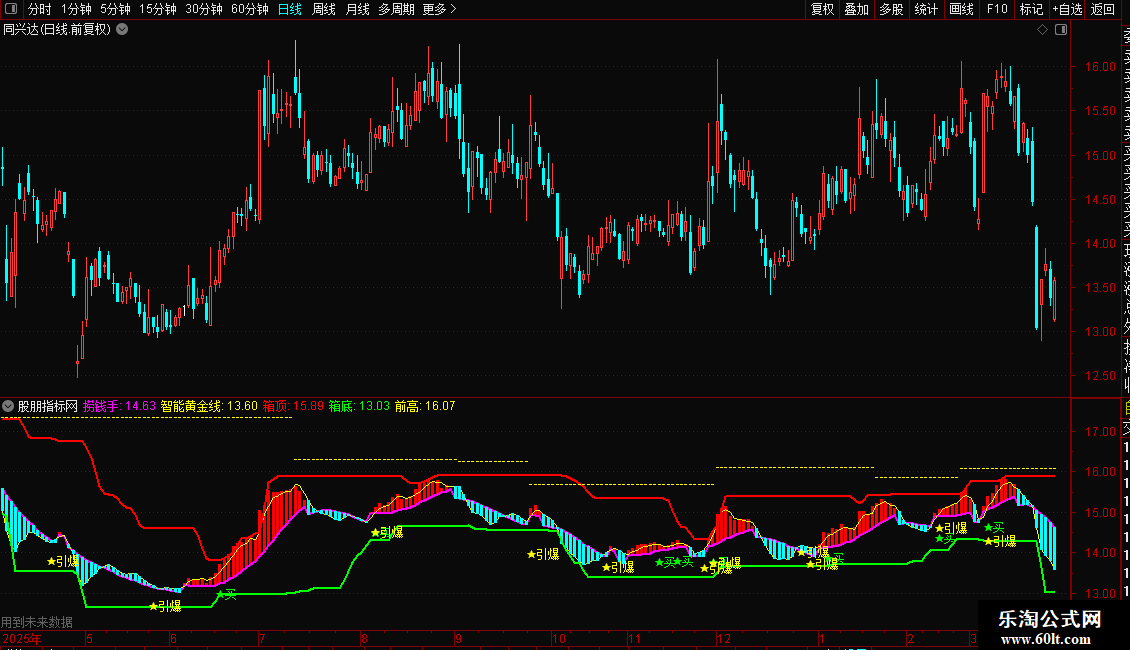This screenshot has height=650, width=1130.
Task: Open the 画线 drawing tools
Action: tap(961, 9)
